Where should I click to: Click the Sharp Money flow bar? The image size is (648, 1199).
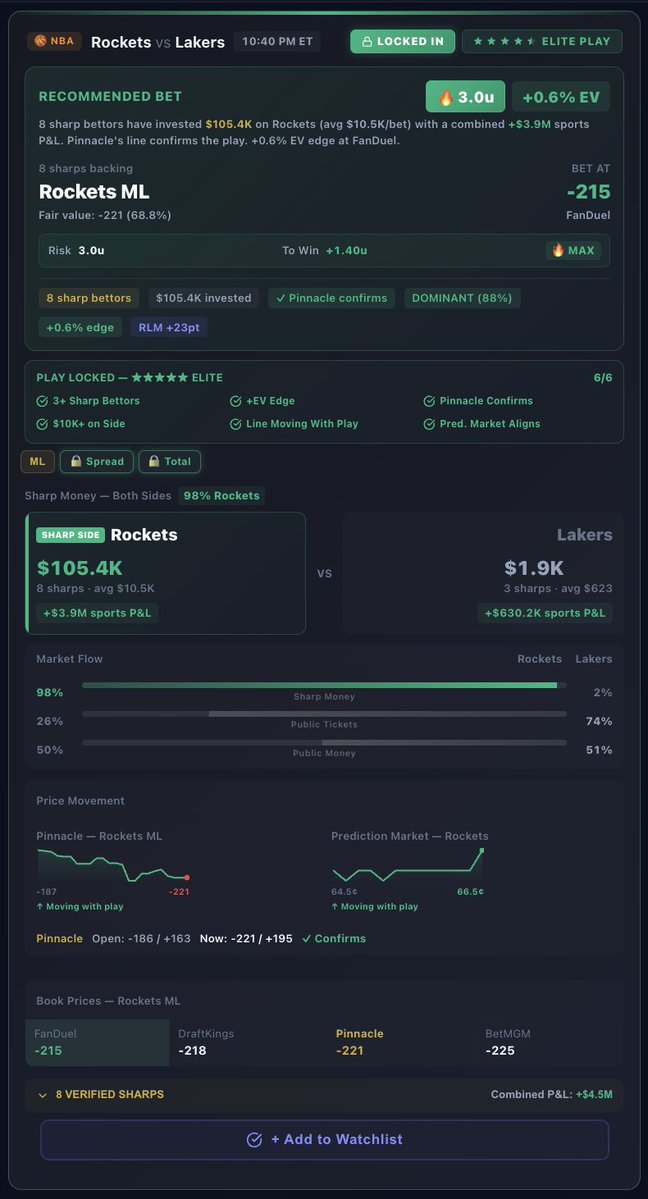324,685
